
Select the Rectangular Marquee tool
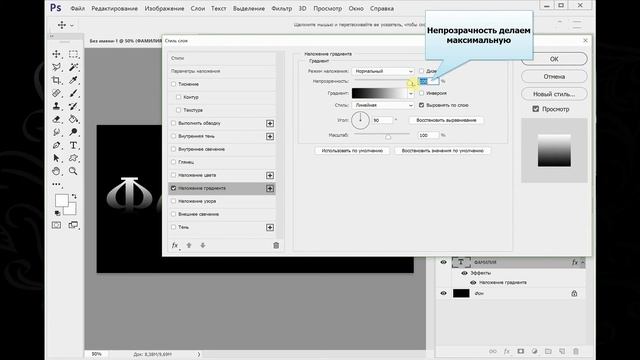tap(73, 54)
